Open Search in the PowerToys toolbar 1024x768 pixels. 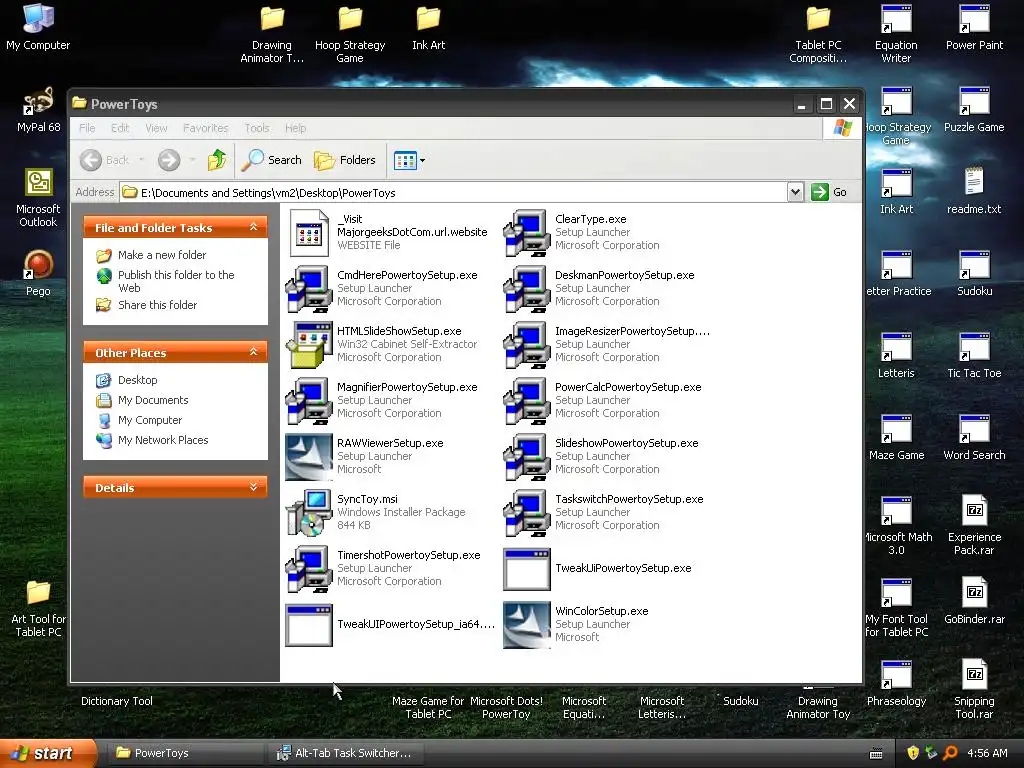(272, 160)
